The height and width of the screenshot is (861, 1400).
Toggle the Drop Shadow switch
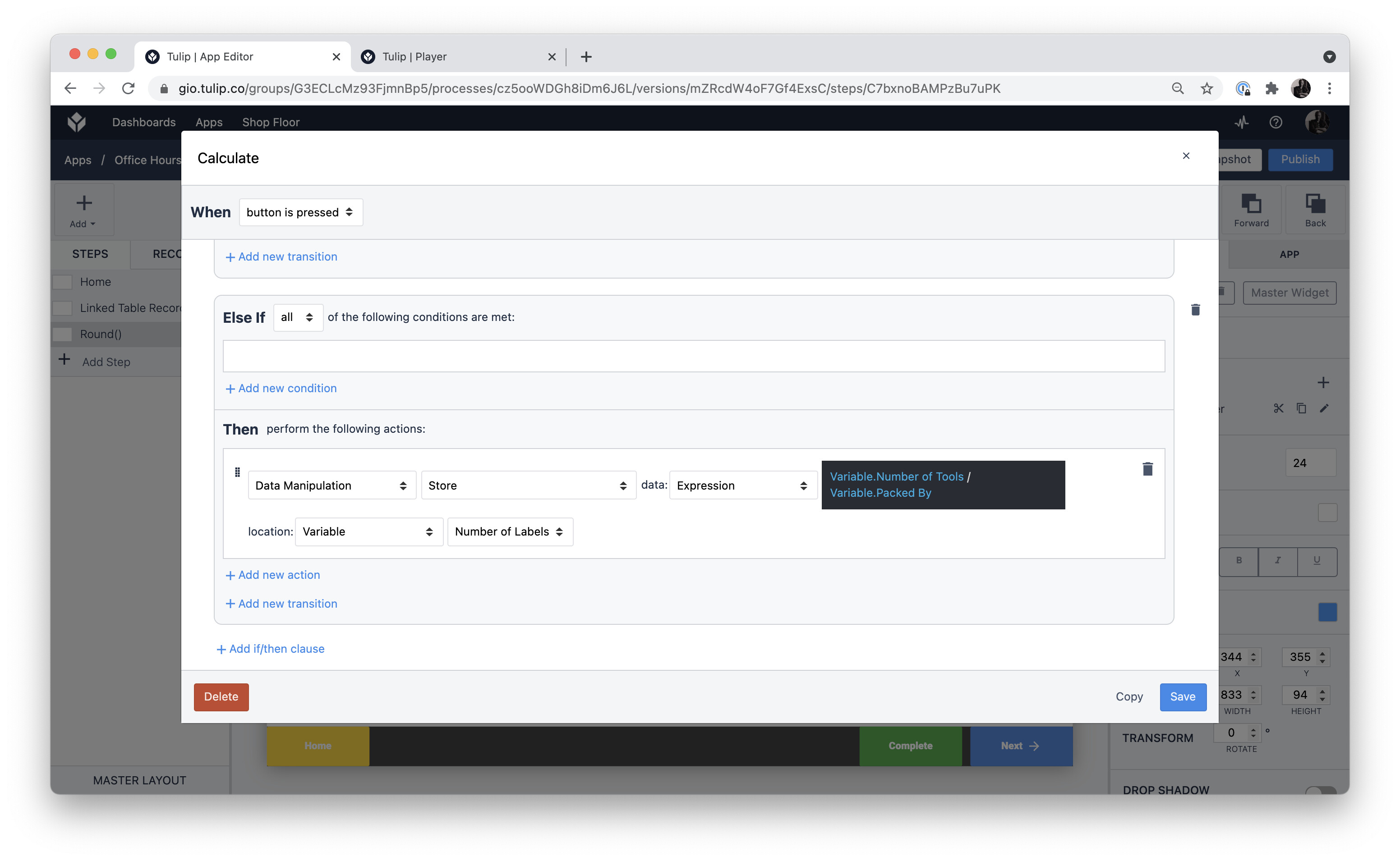tap(1321, 790)
